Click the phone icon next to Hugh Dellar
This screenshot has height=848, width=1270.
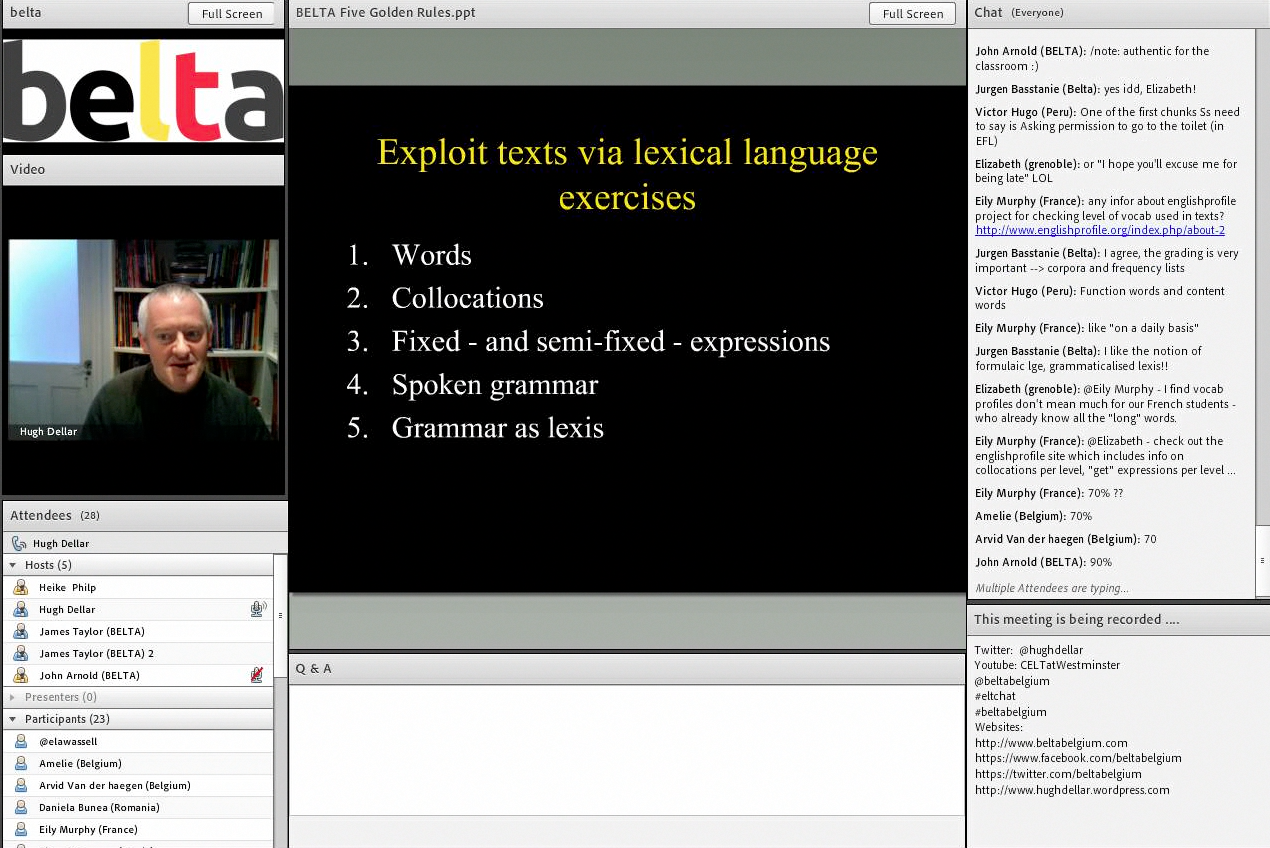point(19,544)
